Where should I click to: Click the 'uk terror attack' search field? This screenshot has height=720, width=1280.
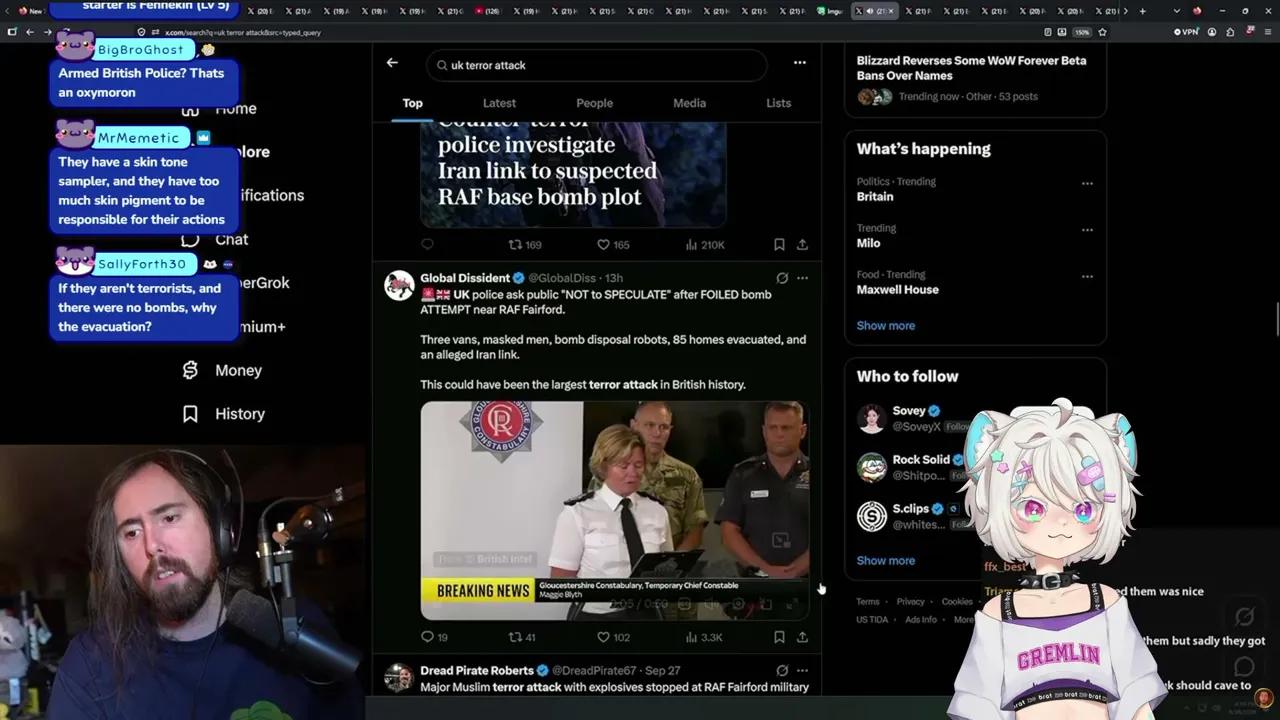pyautogui.click(x=597, y=65)
